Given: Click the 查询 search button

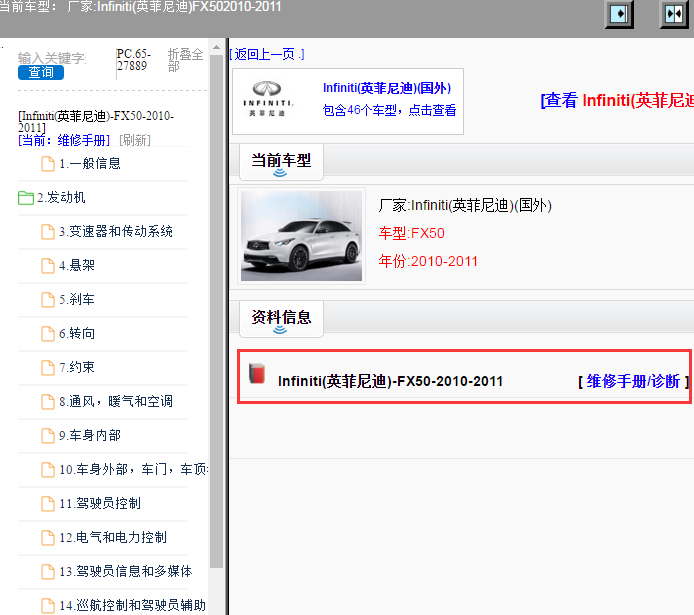Looking at the screenshot, I should [41, 73].
